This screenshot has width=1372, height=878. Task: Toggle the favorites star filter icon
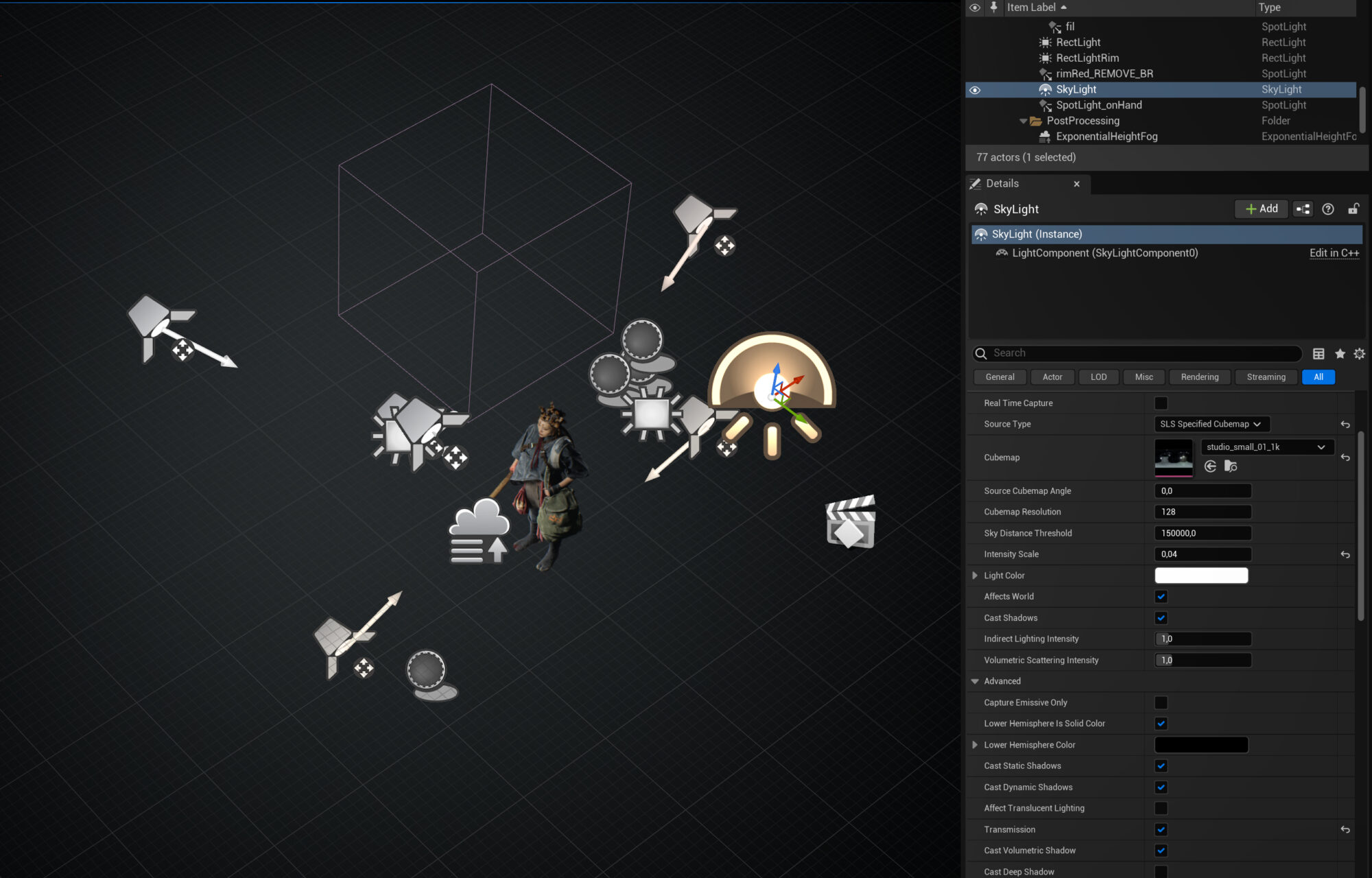click(1340, 353)
